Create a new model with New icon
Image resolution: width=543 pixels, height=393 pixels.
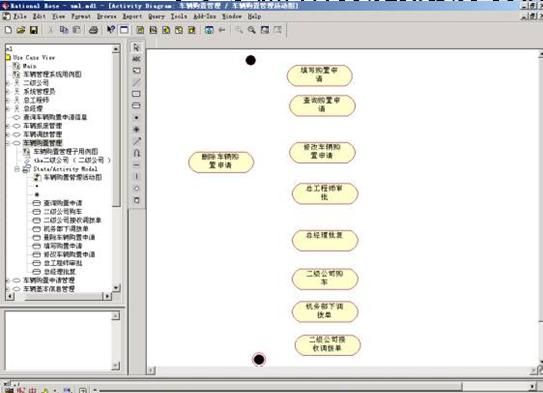point(8,30)
